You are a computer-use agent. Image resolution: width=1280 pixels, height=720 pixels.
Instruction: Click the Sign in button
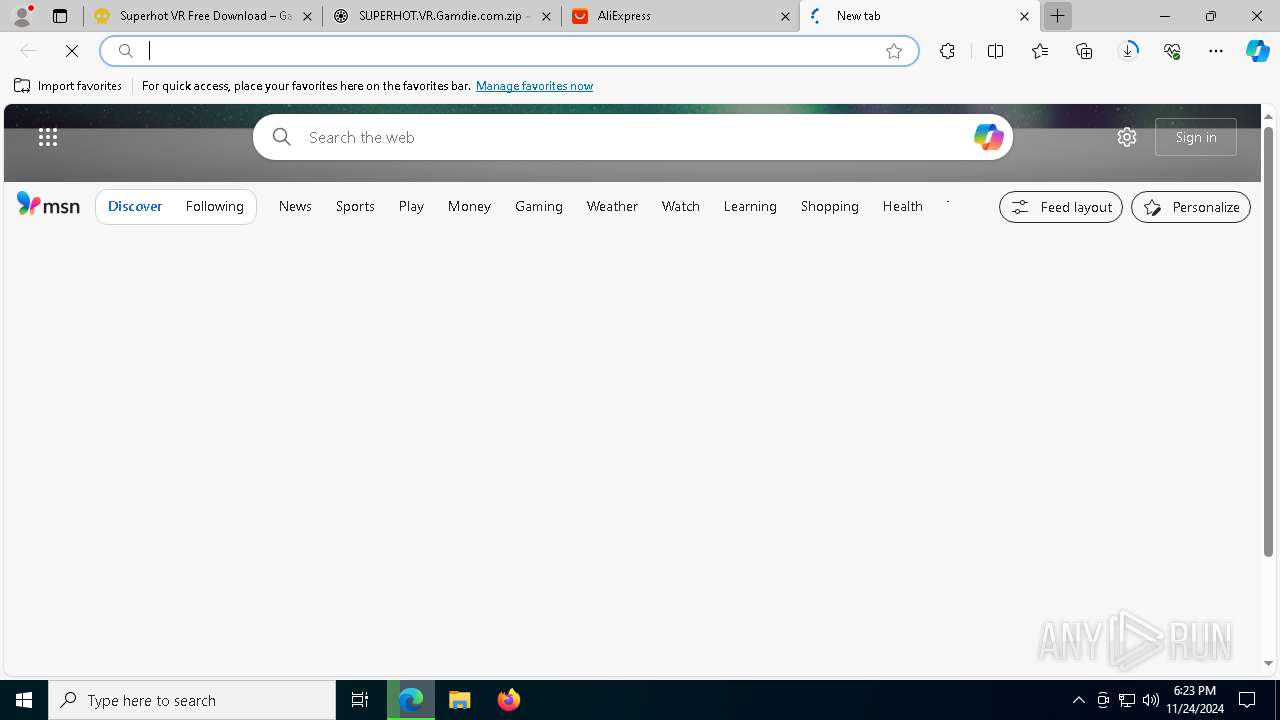[1196, 137]
